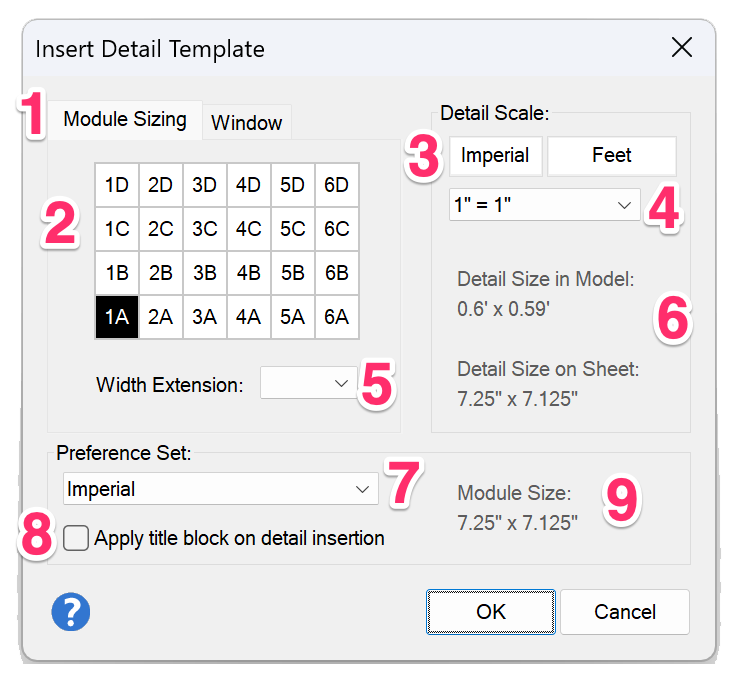Toggle the Feet units button
Image resolution: width=730 pixels, height=674 pixels.
coord(612,155)
